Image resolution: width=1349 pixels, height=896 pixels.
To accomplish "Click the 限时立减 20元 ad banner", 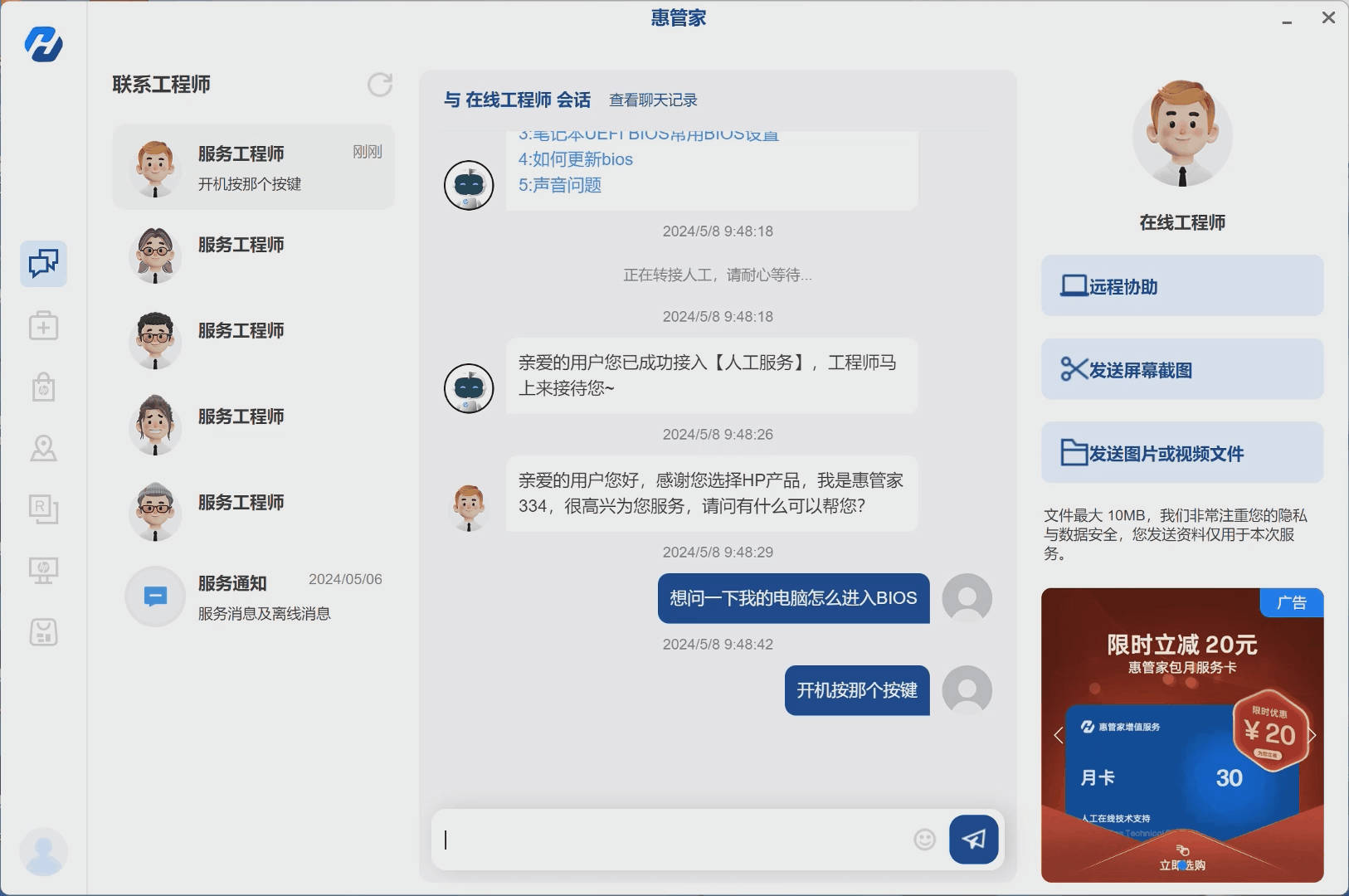I will [1182, 735].
